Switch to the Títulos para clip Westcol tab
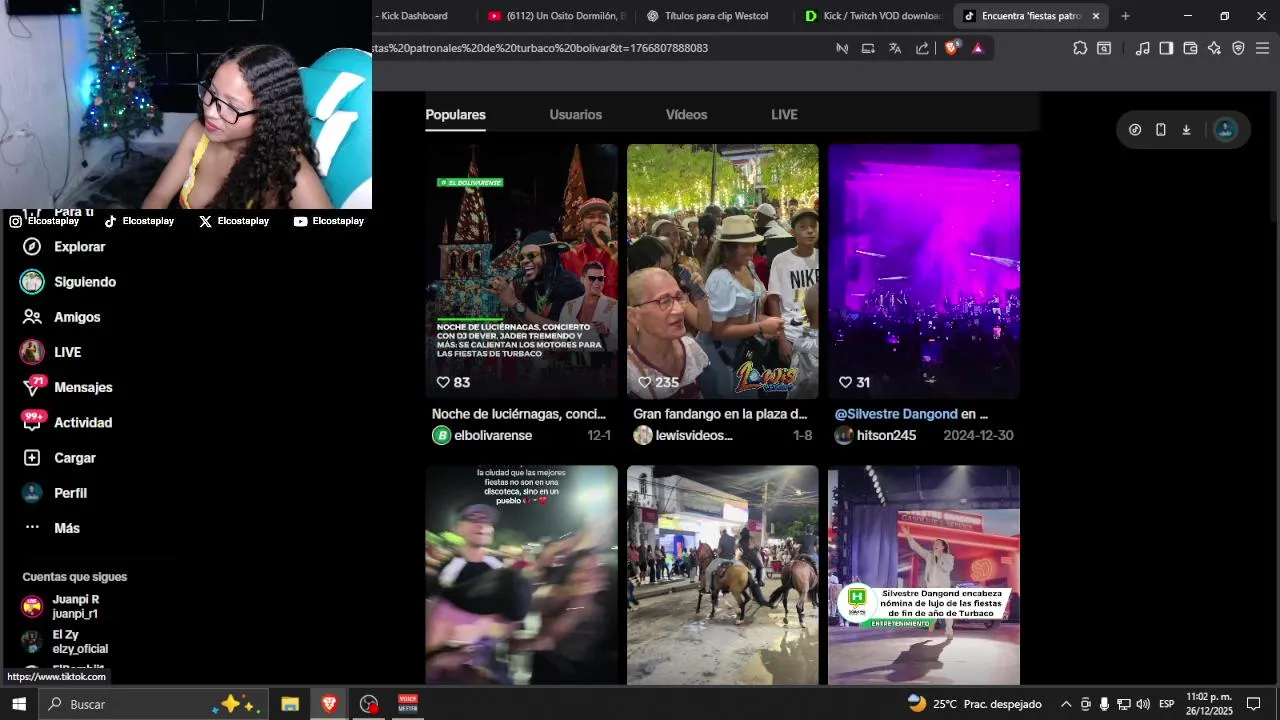This screenshot has width=1280, height=720. coord(714,16)
